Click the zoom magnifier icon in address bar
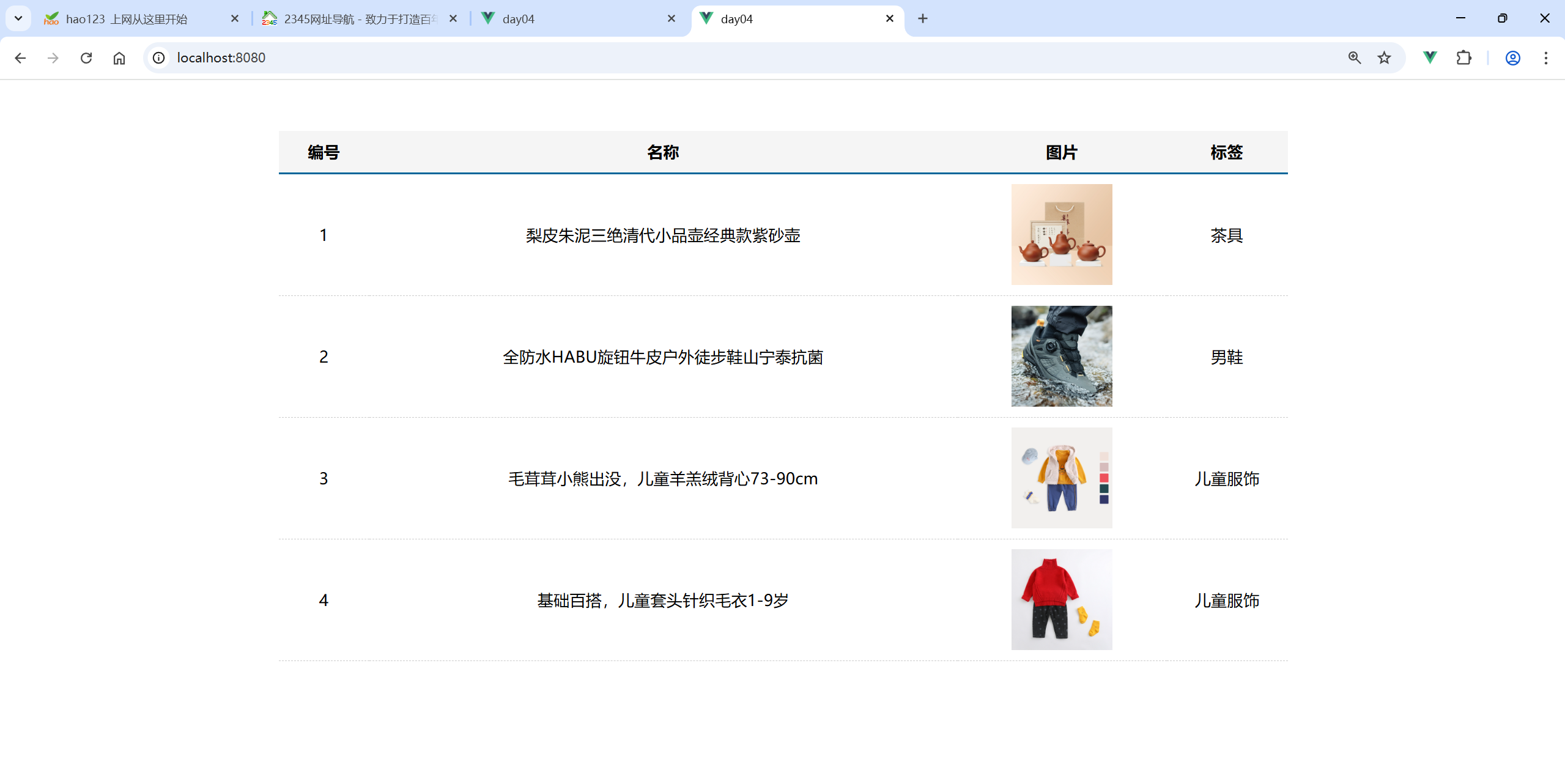Screen dimensions: 1565x784 1354,58
